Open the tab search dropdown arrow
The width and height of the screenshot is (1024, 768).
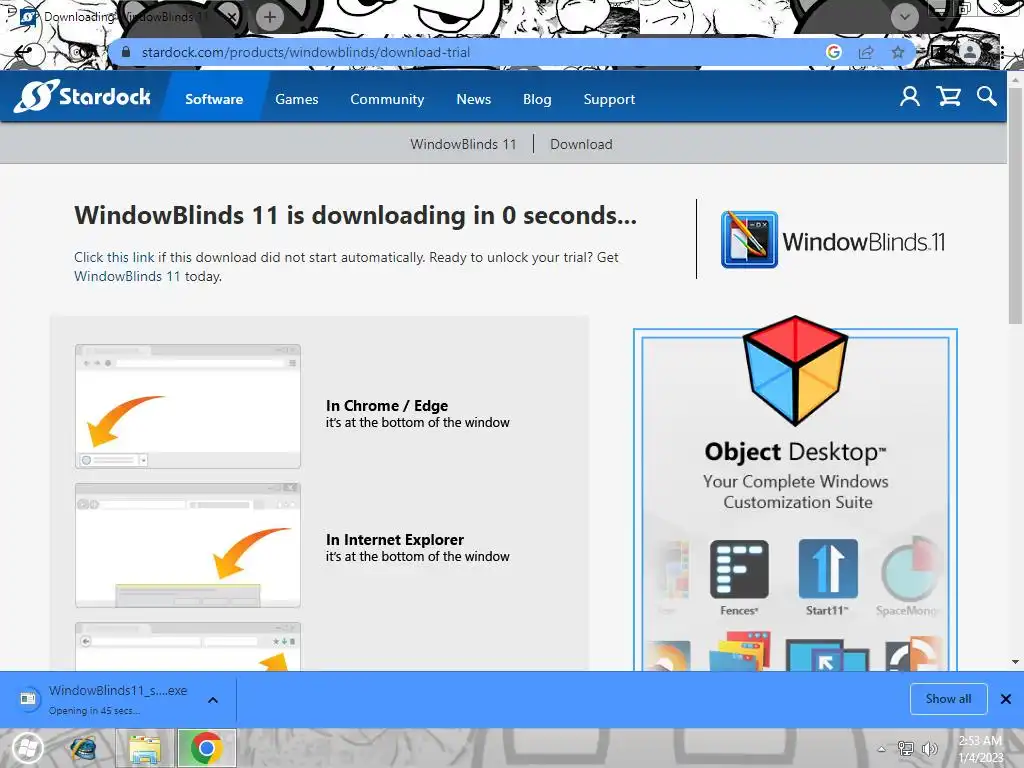pos(904,16)
